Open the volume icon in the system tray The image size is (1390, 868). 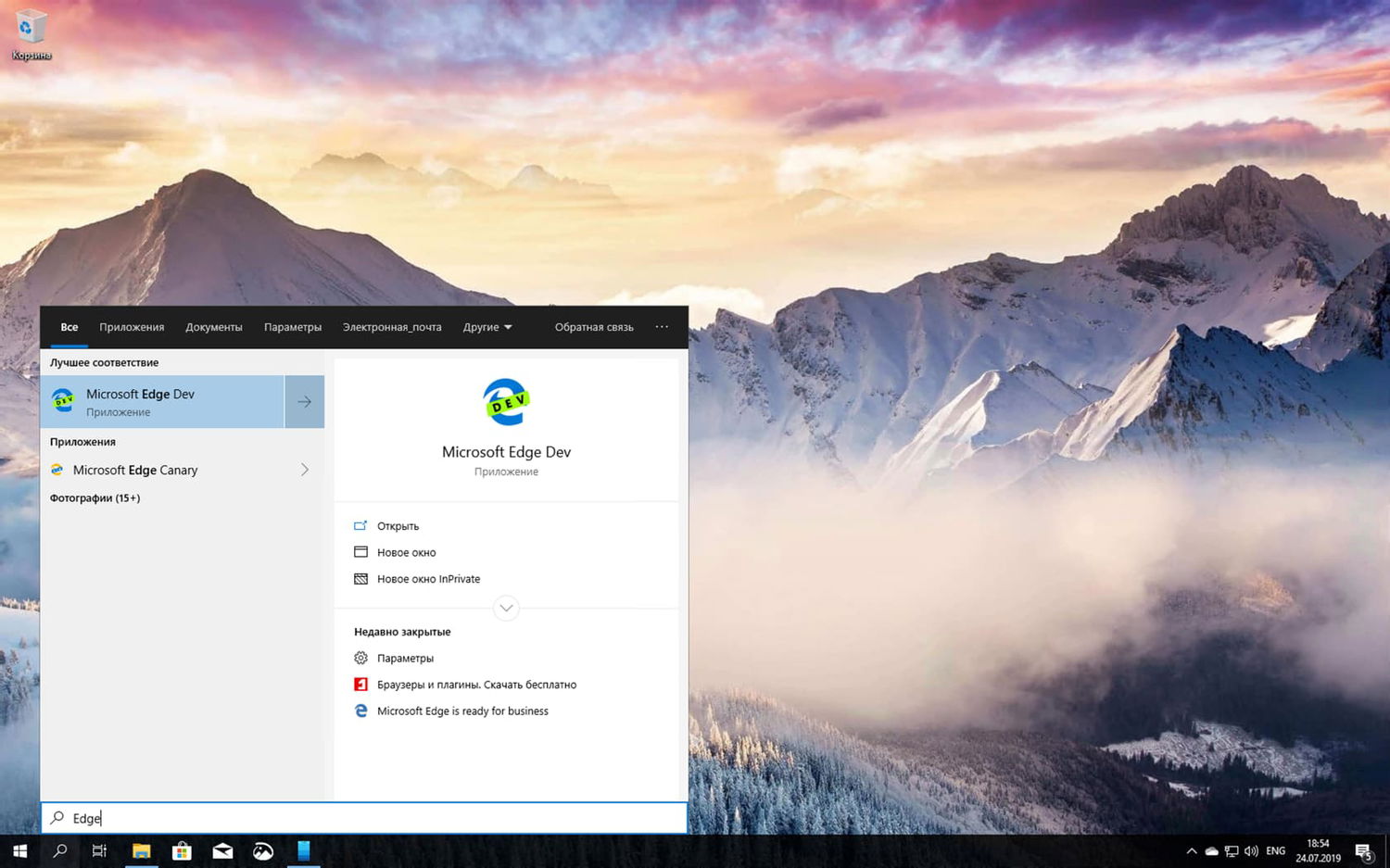point(1251,850)
